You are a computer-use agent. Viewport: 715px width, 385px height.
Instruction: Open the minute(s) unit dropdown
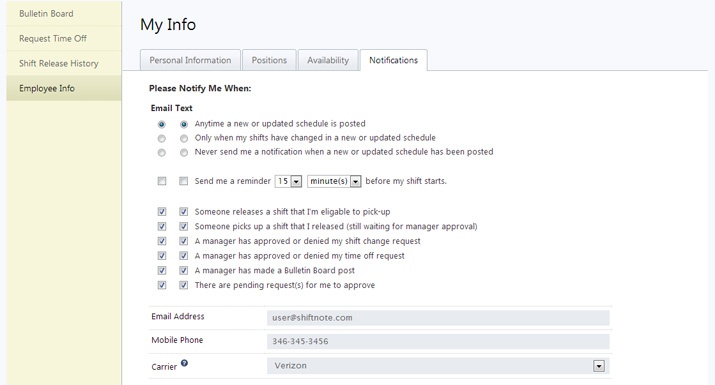[356, 182]
